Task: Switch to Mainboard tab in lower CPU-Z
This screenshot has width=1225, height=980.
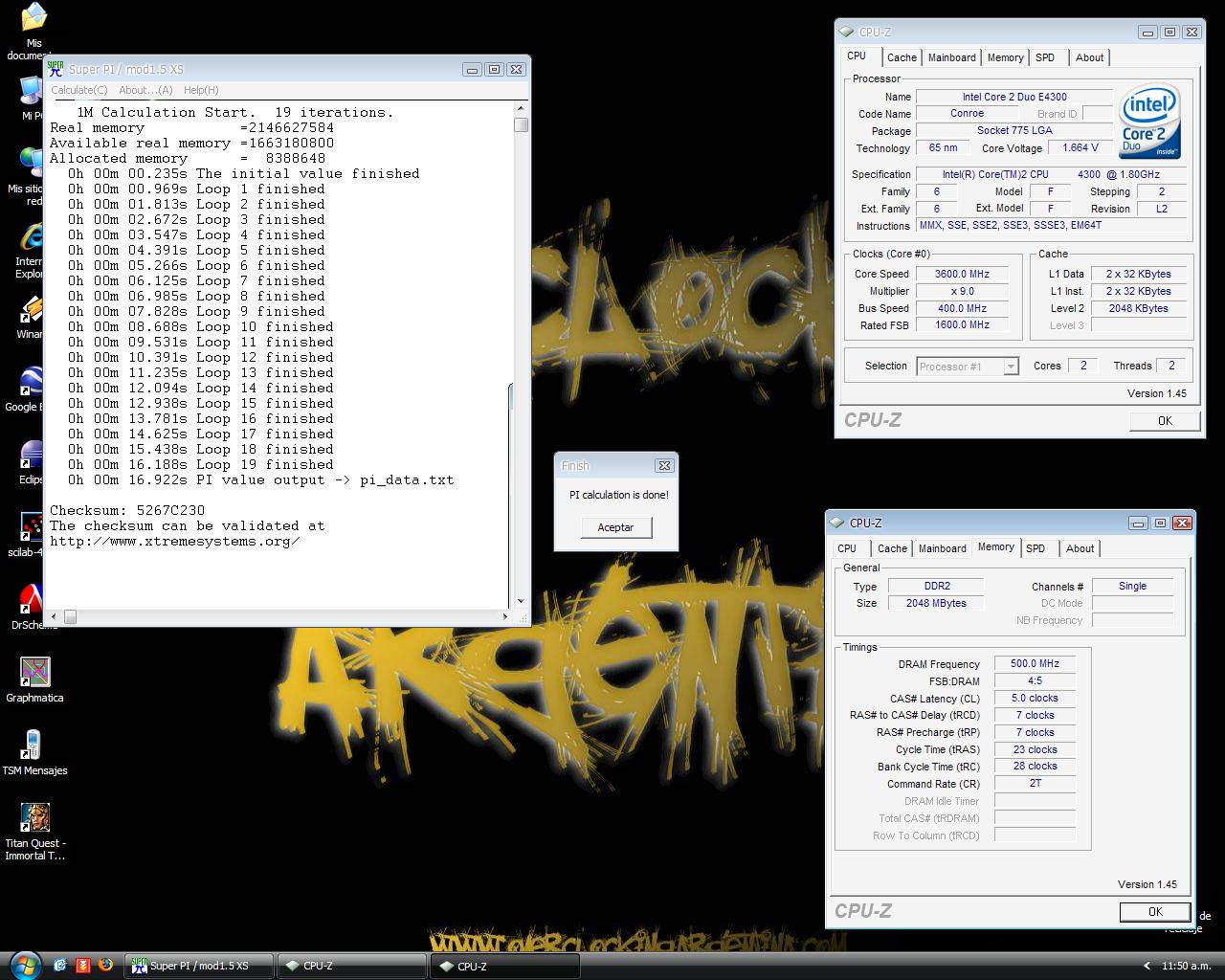Action: point(942,548)
